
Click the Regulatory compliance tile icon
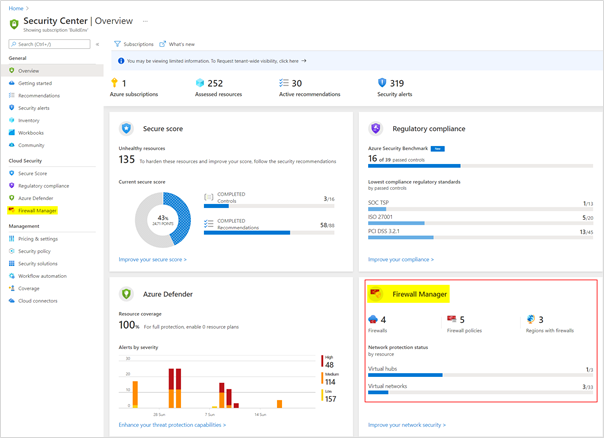click(376, 128)
